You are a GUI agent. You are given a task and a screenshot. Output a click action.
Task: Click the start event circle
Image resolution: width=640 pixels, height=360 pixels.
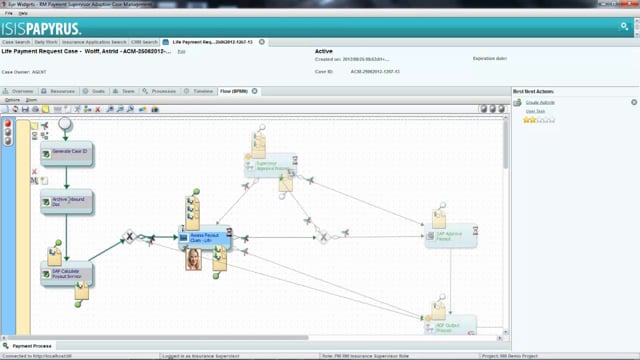pos(64,123)
